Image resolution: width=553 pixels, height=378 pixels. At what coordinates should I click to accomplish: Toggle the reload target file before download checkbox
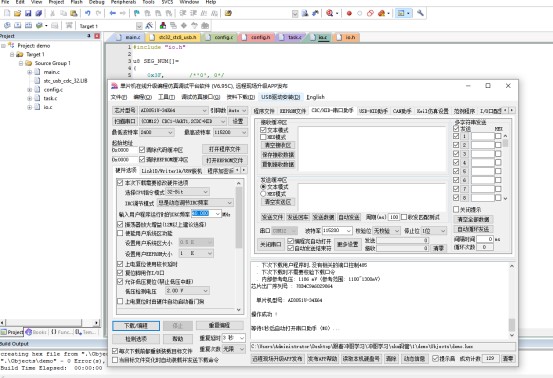[115, 351]
